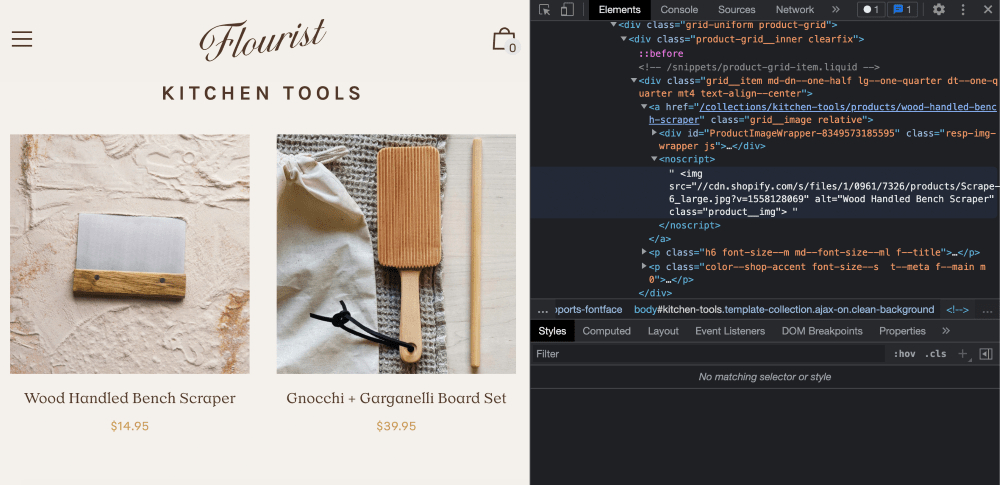This screenshot has width=1000, height=485.
Task: Switch to the Elements tab
Action: click(619, 10)
